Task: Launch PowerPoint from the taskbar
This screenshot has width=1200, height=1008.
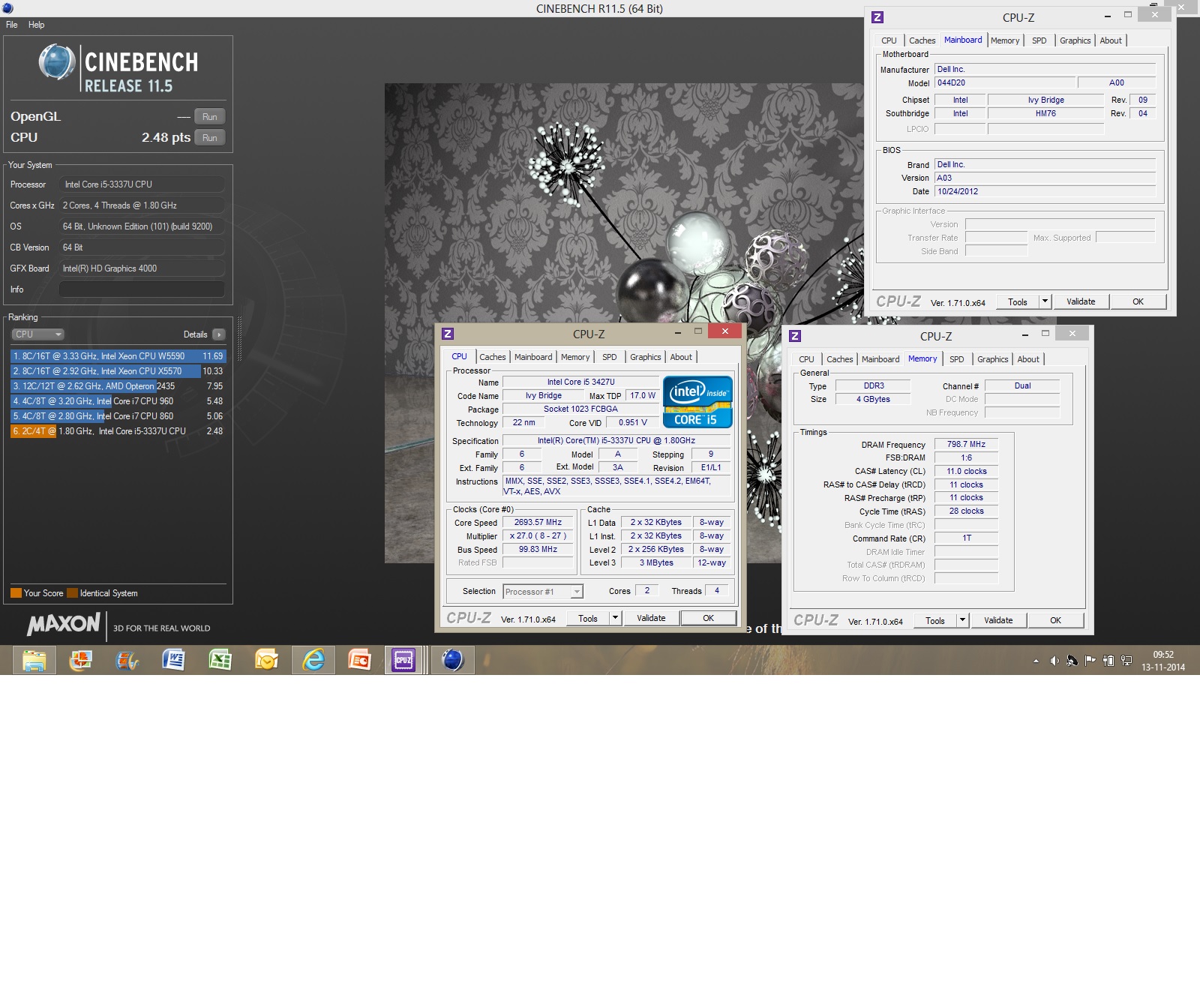Action: point(360,661)
